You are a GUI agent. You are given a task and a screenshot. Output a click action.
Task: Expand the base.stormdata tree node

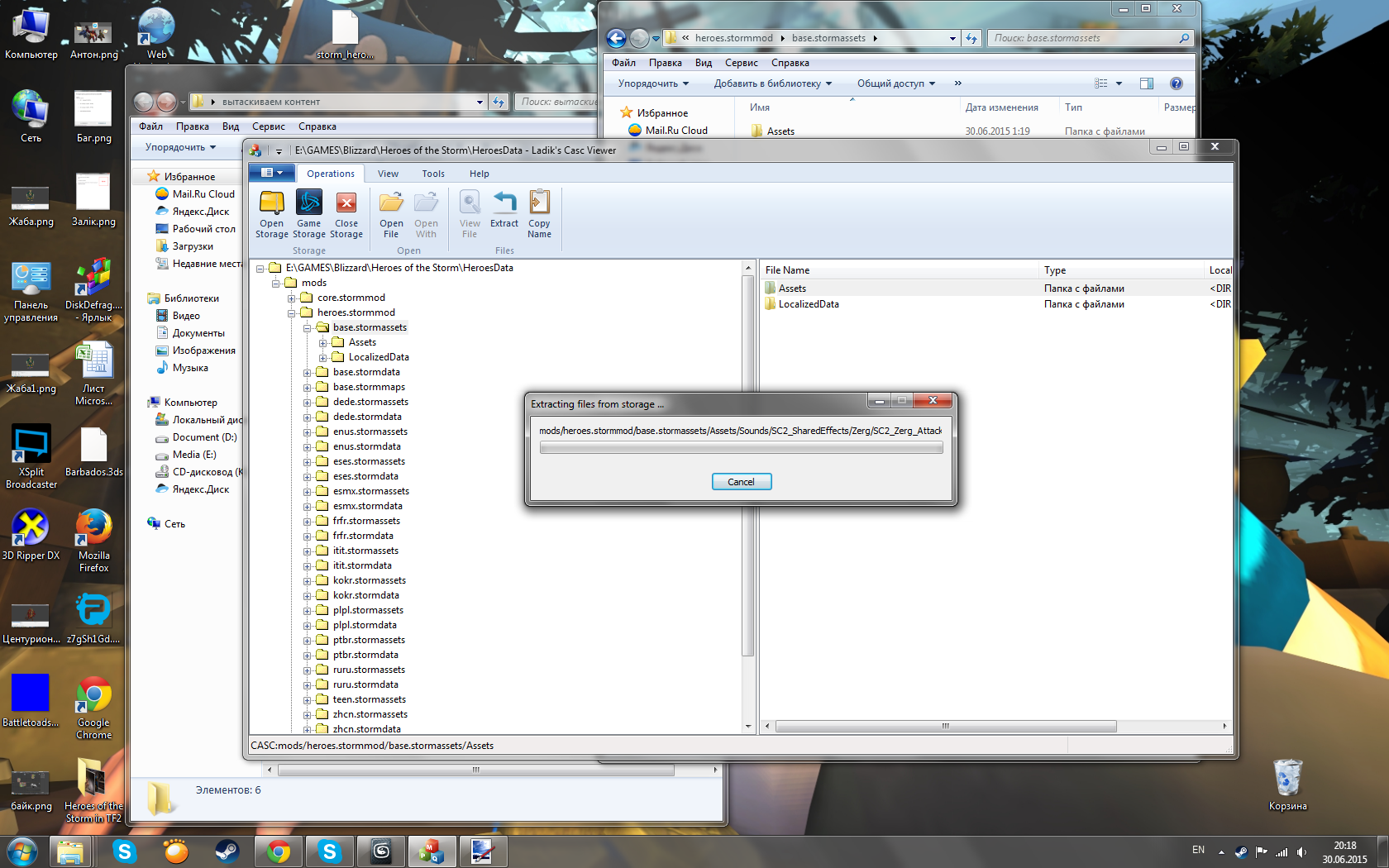[308, 373]
